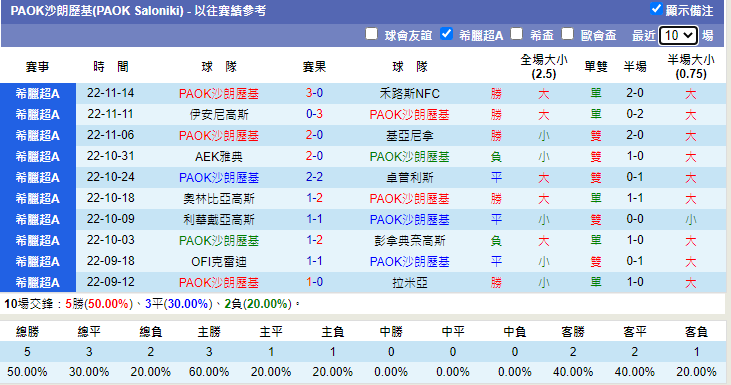Click the 總勝 header in stats table
The image size is (731, 385).
(x=27, y=332)
